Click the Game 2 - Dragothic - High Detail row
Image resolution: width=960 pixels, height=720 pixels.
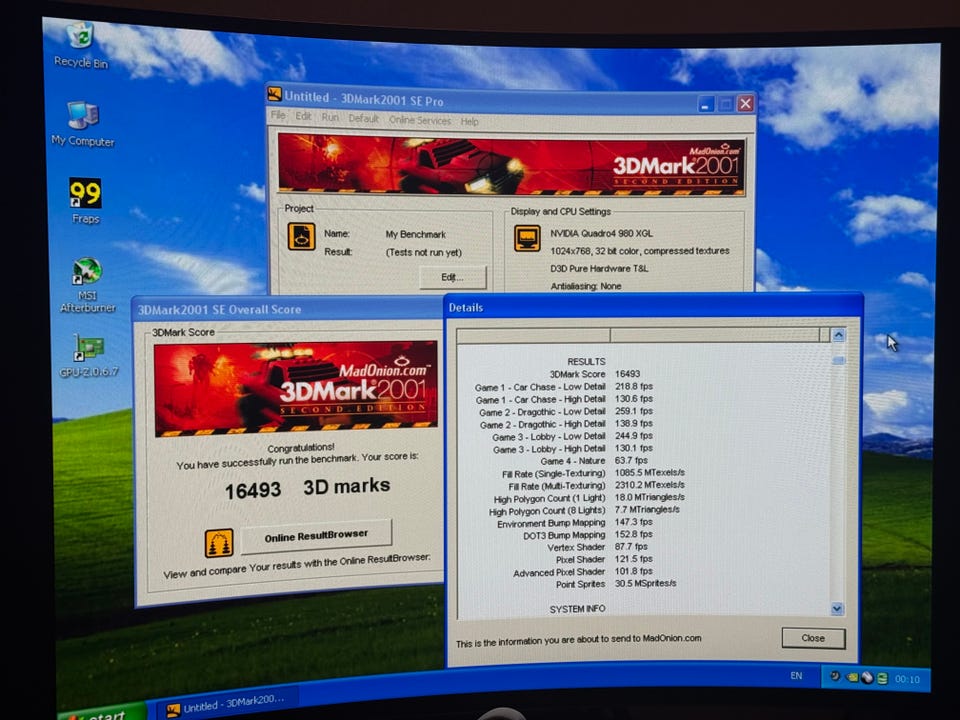(566, 424)
